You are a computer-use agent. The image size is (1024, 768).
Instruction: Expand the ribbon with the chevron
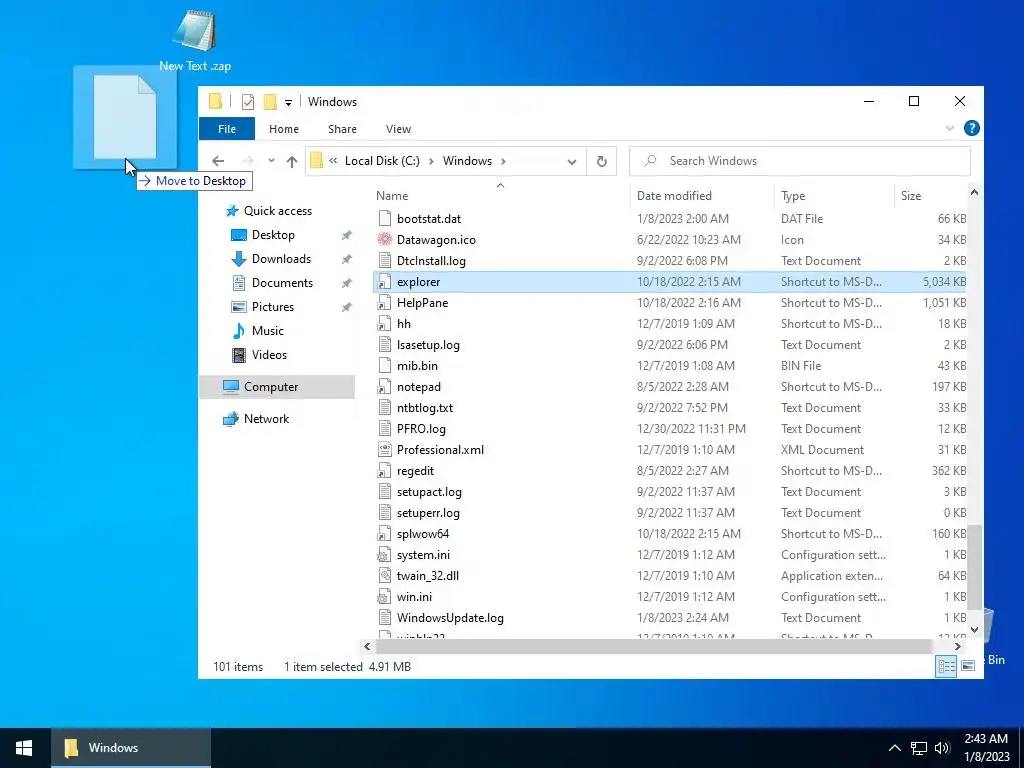point(950,128)
